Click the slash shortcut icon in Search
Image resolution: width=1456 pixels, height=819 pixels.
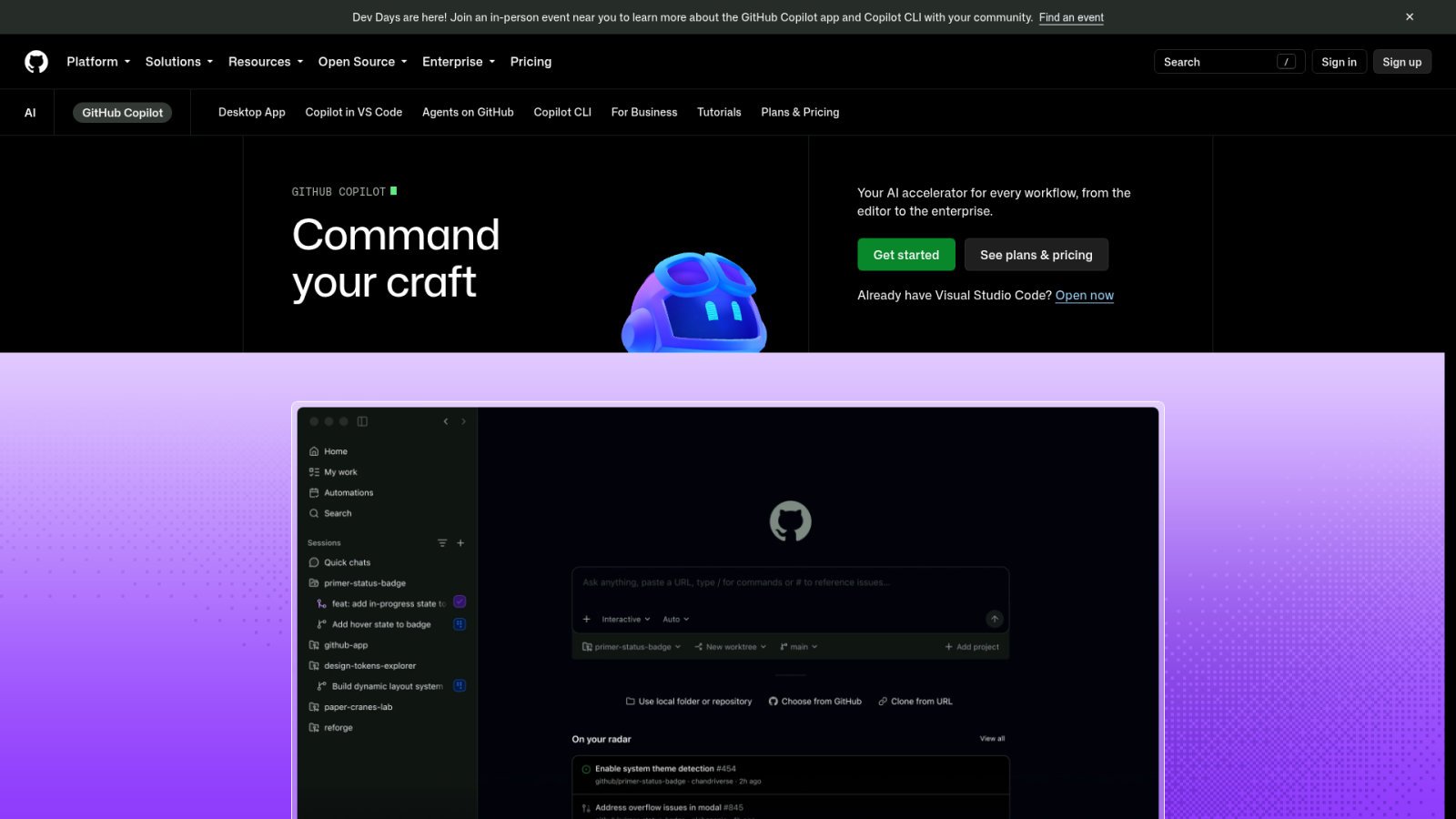[x=1286, y=62]
